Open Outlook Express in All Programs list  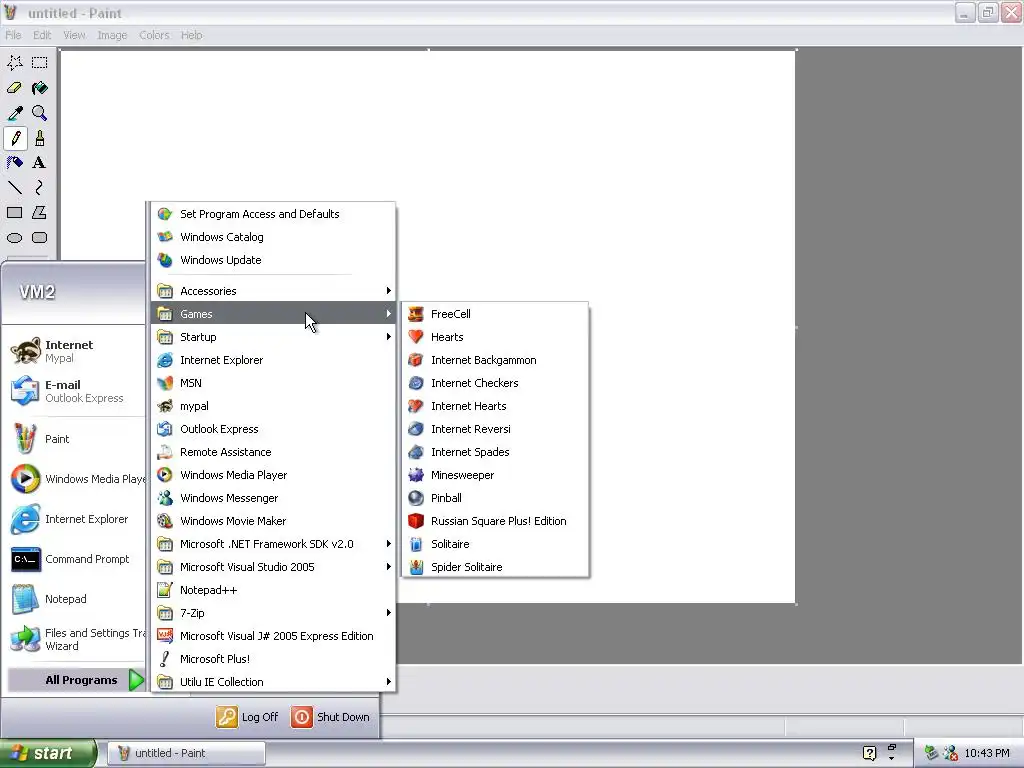[x=273, y=429]
